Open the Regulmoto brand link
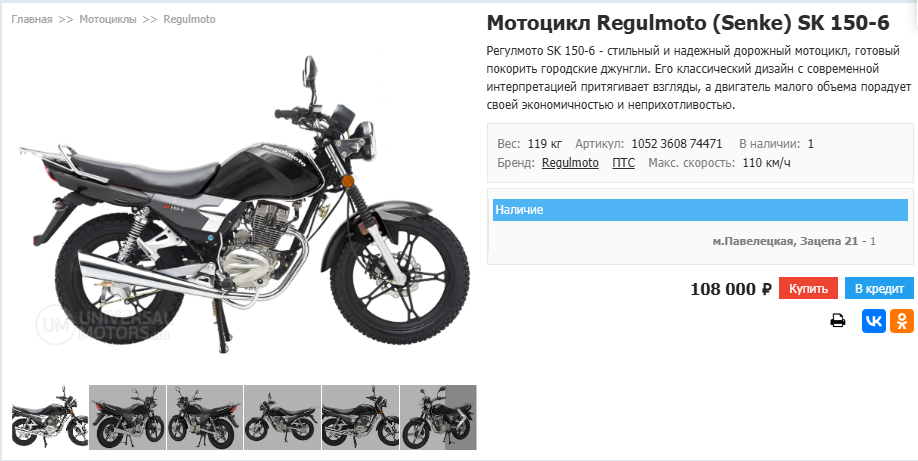The image size is (918, 461). pos(570,163)
